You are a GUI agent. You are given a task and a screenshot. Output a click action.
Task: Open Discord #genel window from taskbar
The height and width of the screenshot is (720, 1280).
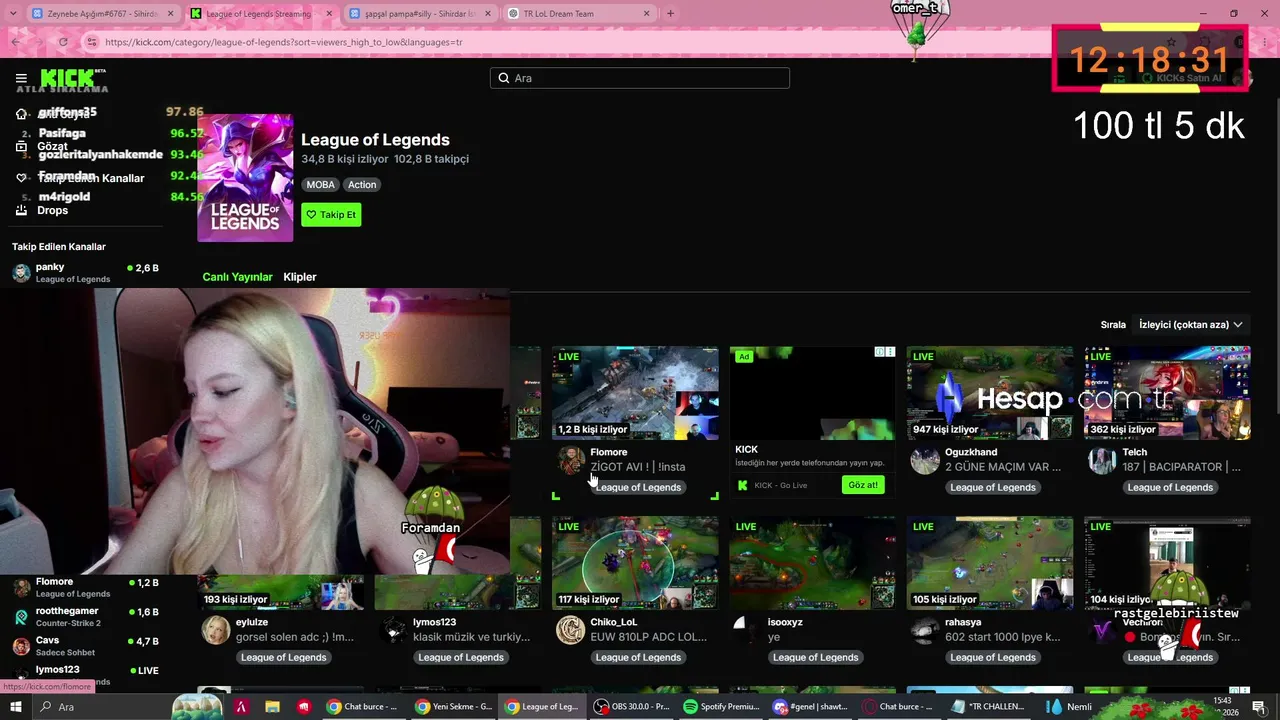(810, 707)
